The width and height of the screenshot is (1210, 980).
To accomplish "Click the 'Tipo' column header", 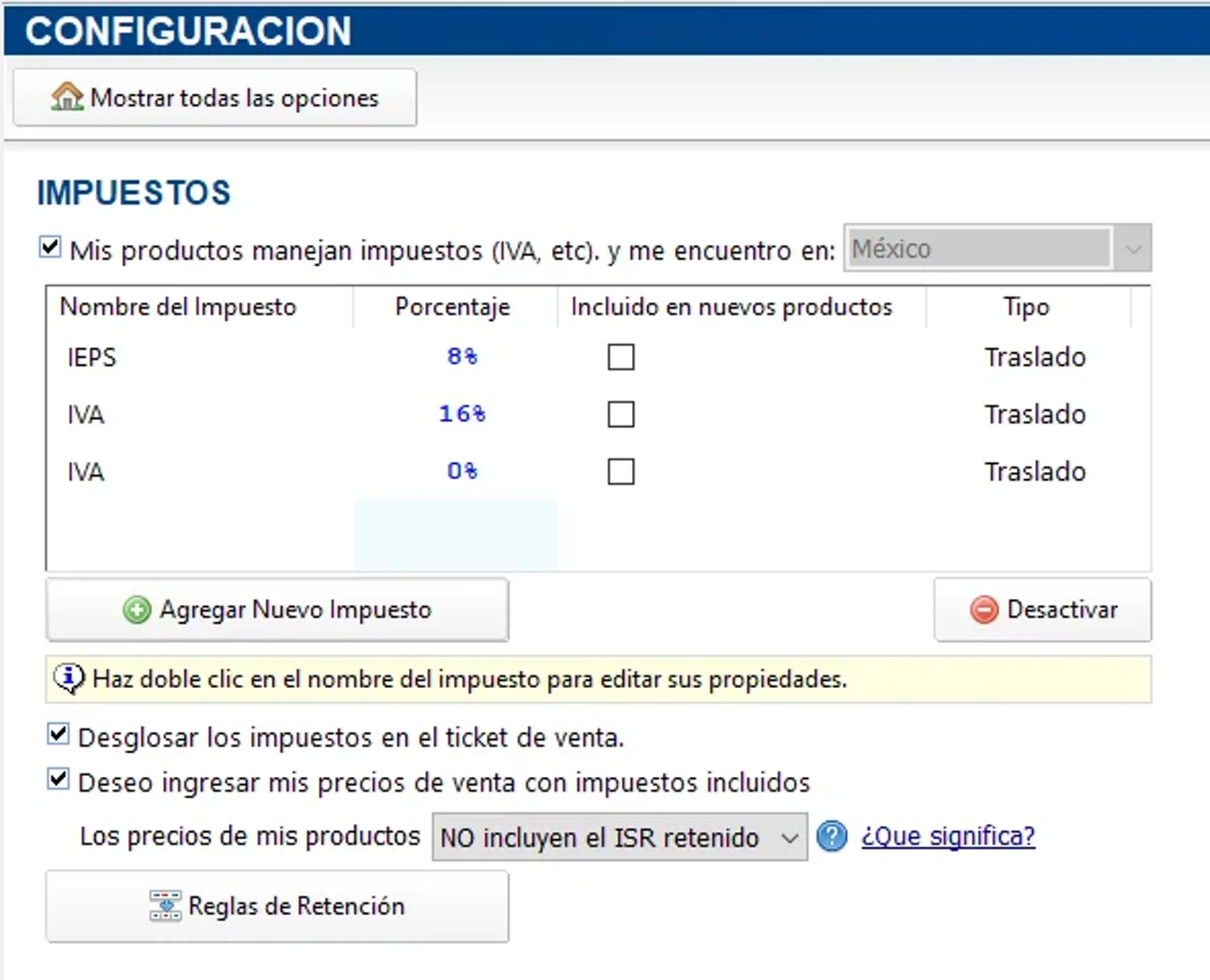I will pos(1026,307).
